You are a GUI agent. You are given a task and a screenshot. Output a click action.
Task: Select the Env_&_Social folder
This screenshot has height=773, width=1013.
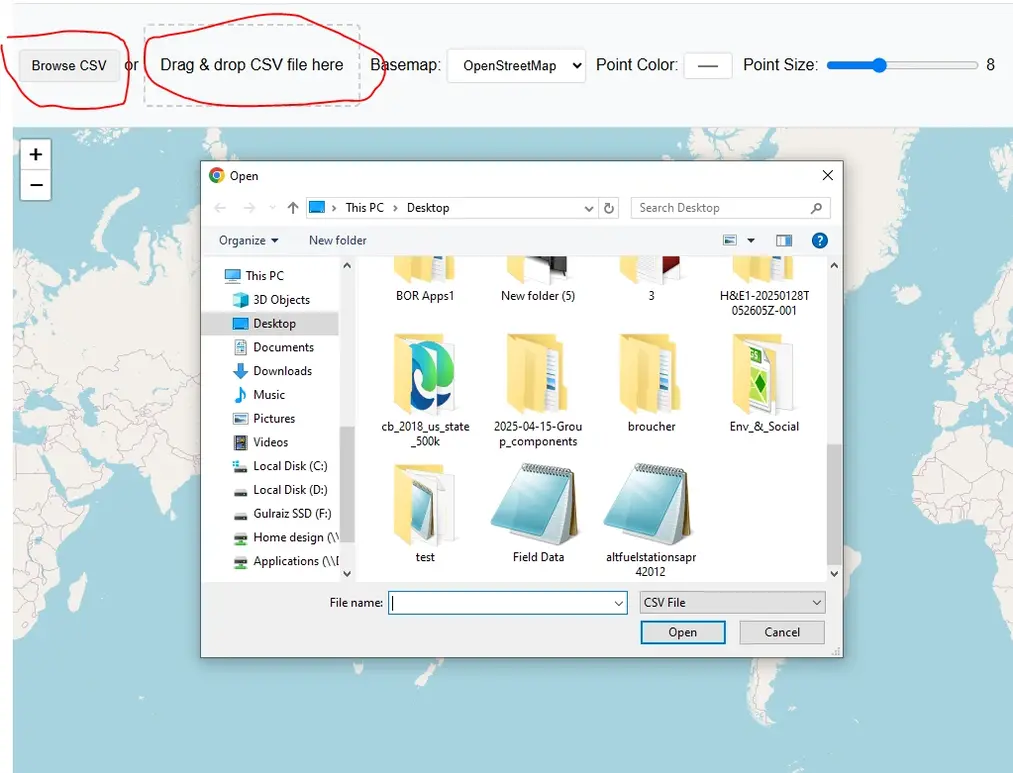764,384
